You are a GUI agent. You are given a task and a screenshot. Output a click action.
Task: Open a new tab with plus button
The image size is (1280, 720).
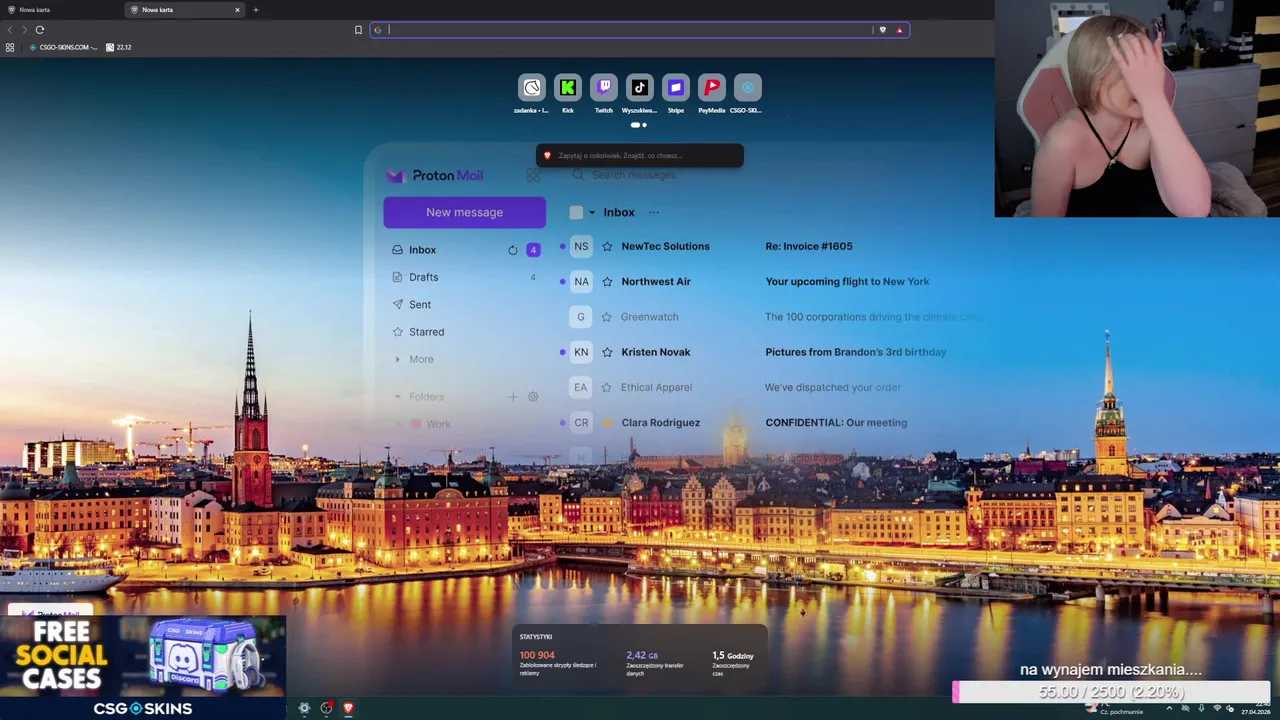[x=255, y=10]
